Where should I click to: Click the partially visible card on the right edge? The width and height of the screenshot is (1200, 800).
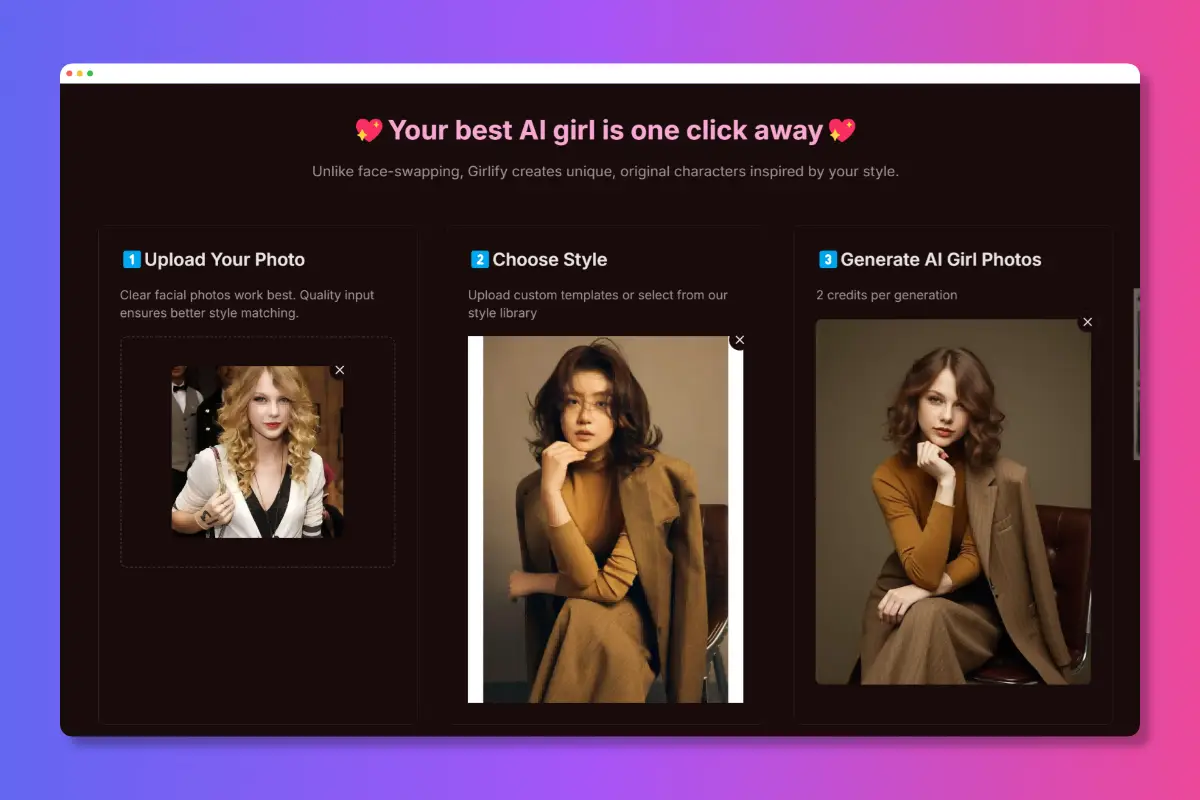pos(1135,375)
